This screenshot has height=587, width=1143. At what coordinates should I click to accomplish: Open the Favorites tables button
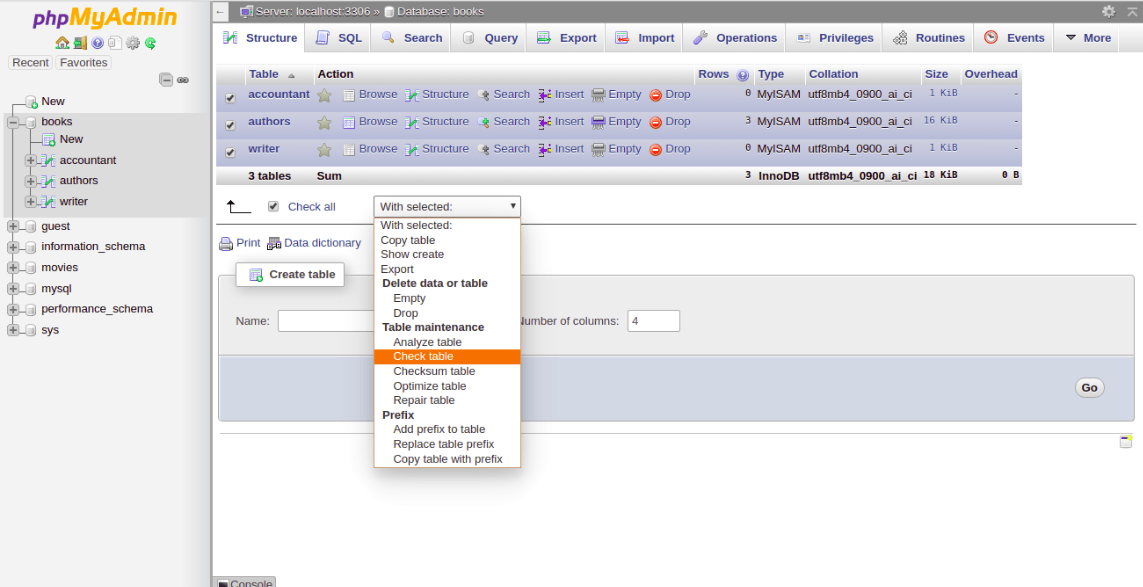(84, 63)
